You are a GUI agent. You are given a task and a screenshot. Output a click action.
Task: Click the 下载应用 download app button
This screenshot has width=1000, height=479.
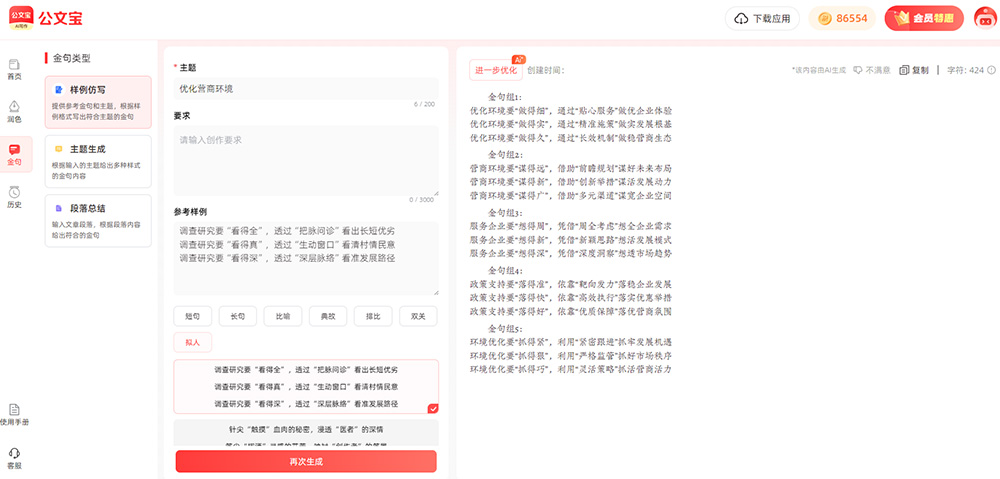762,18
